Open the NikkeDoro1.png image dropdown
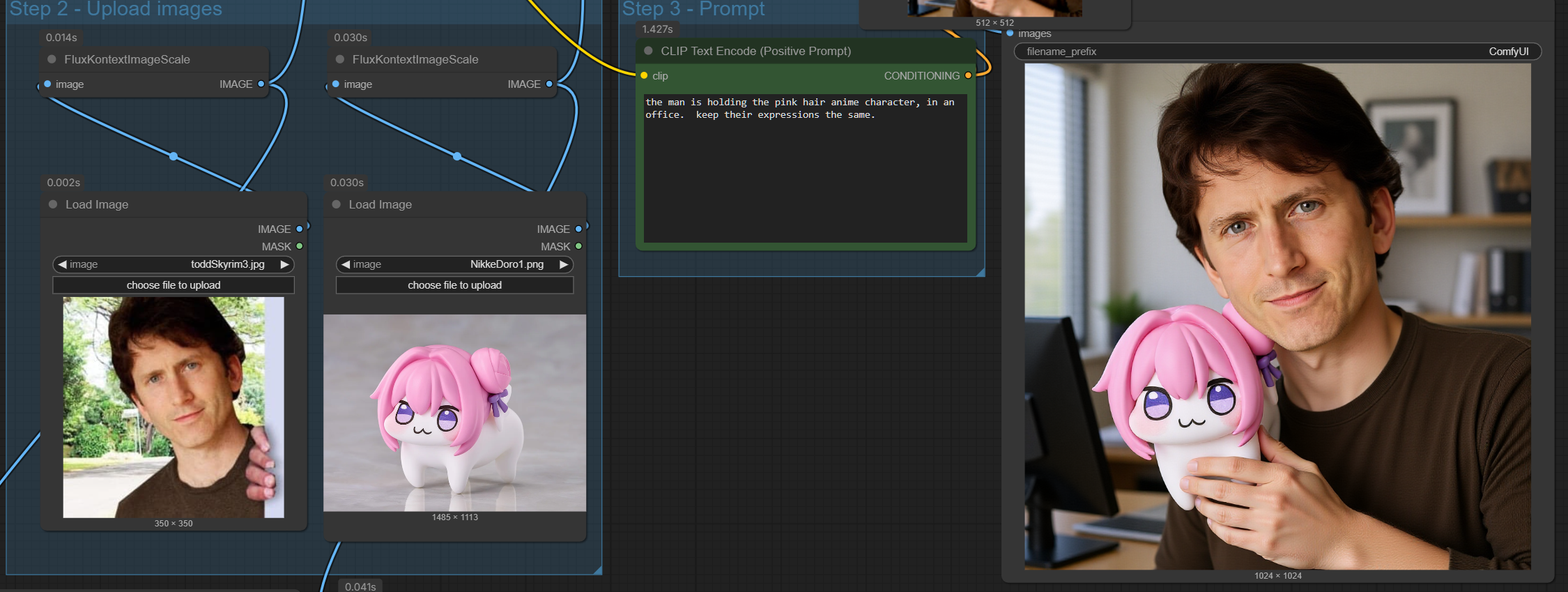1568x592 pixels. pos(454,264)
